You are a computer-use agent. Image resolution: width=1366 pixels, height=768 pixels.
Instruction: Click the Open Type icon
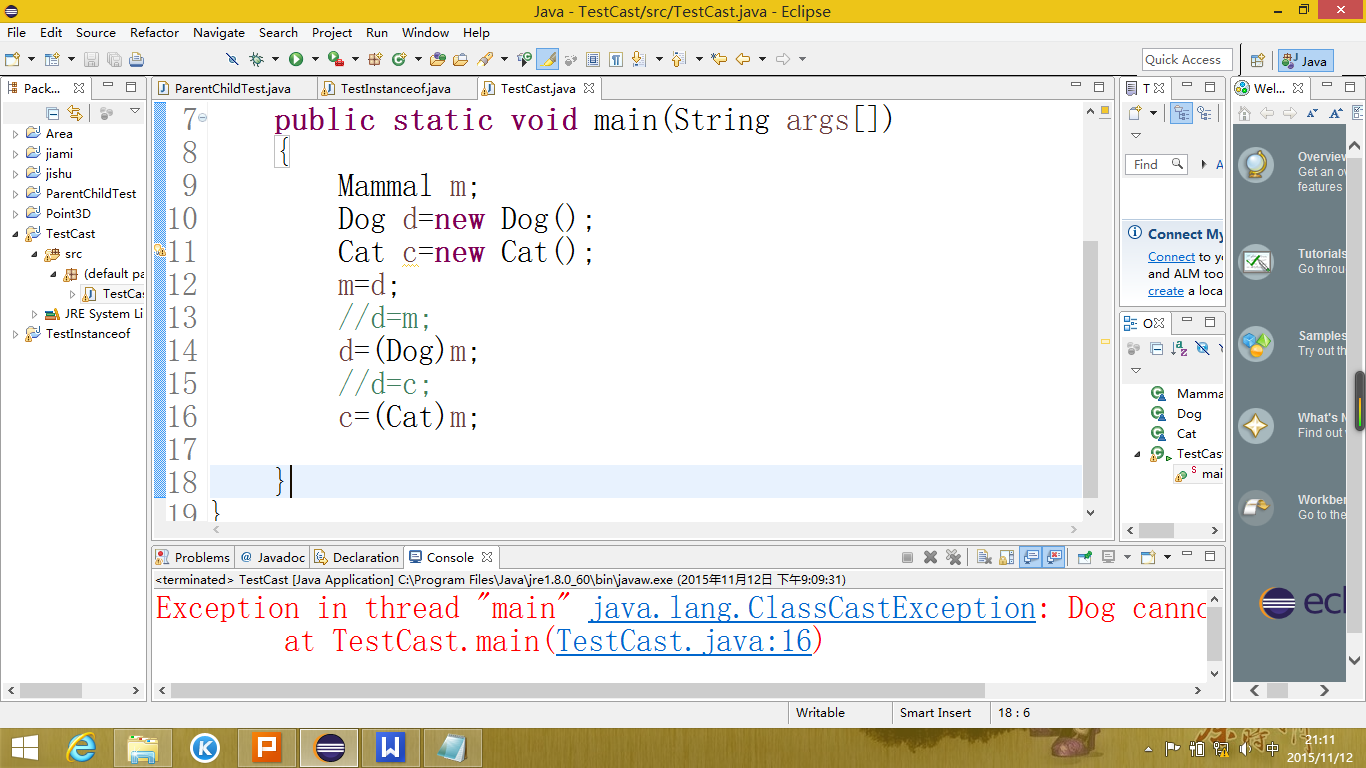[x=438, y=60]
